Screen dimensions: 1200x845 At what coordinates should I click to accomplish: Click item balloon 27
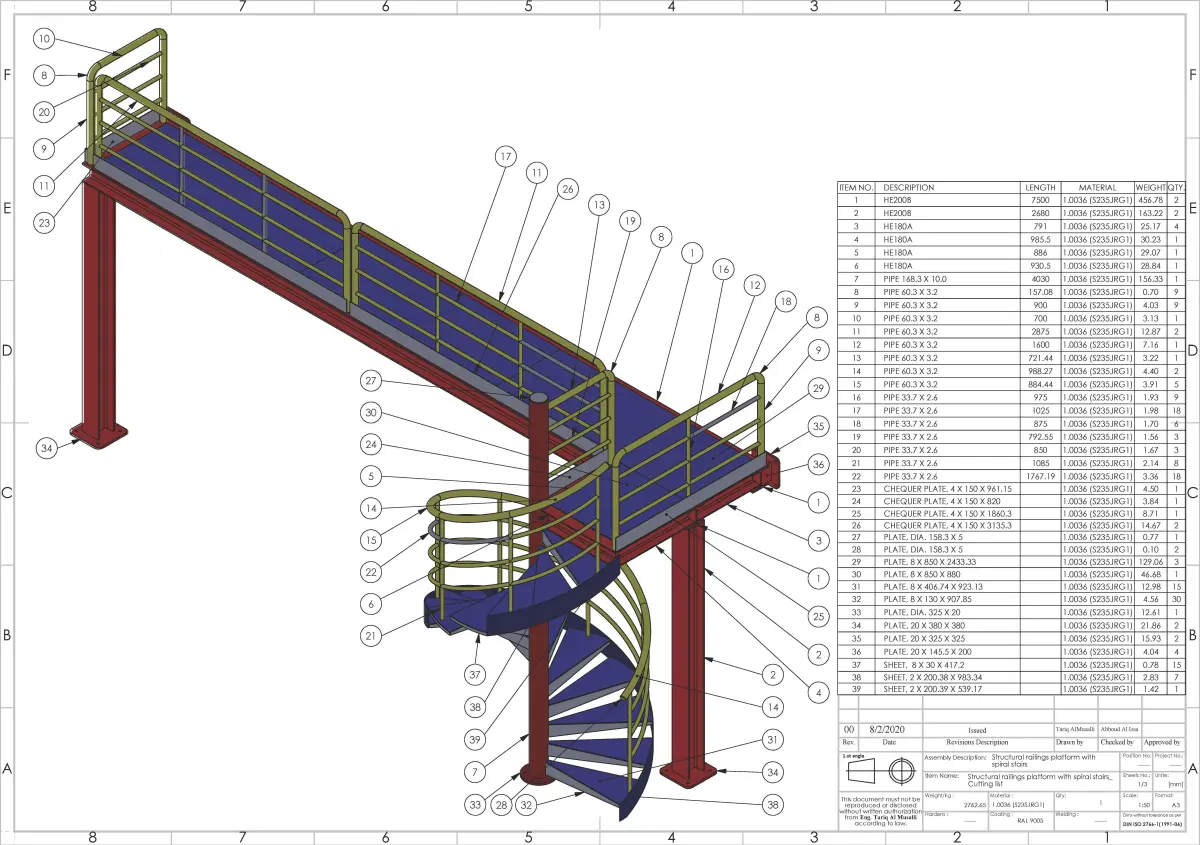[x=371, y=381]
